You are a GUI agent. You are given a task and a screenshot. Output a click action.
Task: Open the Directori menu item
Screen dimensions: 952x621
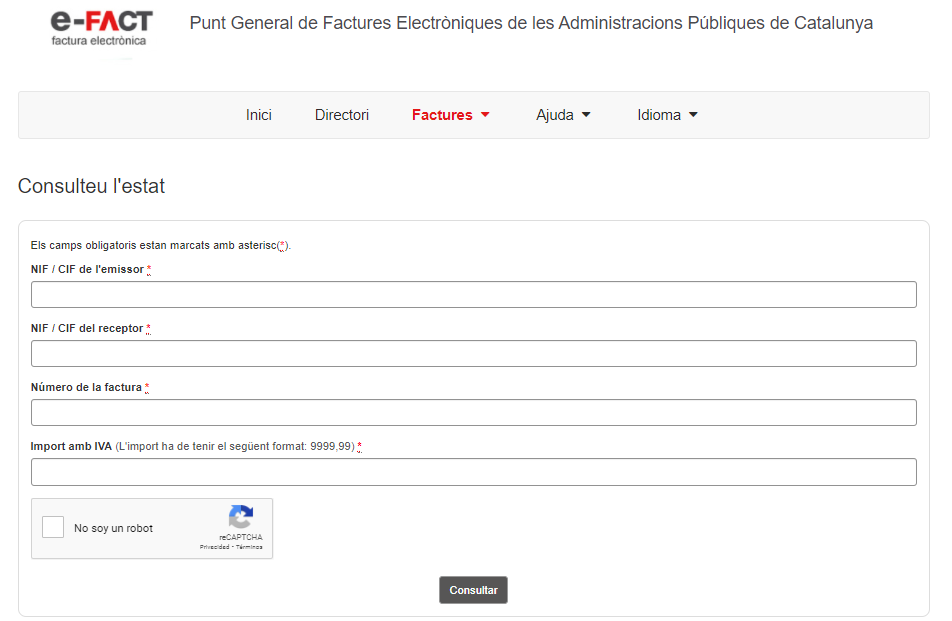342,115
